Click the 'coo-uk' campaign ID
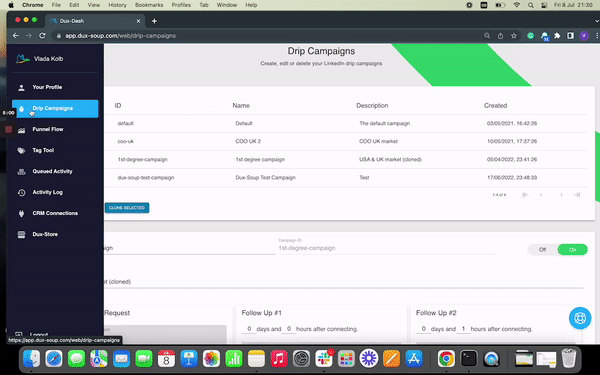This screenshot has height=375, width=600. click(x=126, y=142)
